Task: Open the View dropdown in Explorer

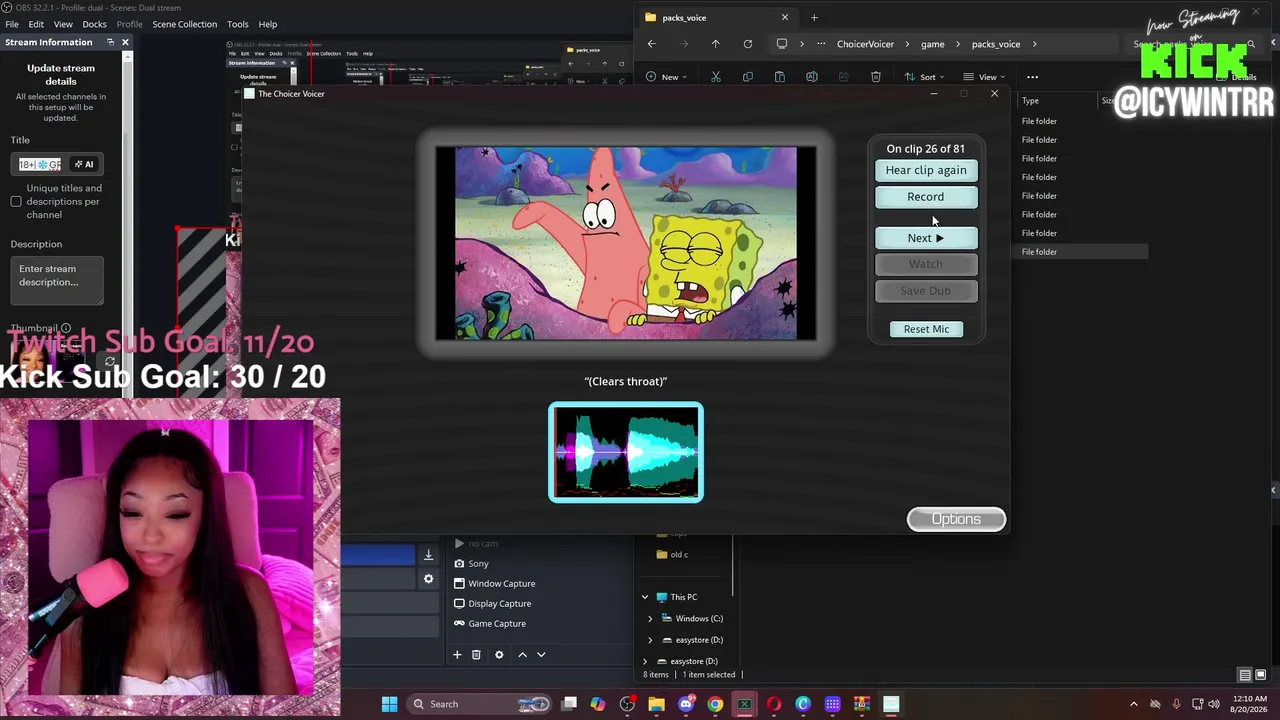Action: (983, 77)
